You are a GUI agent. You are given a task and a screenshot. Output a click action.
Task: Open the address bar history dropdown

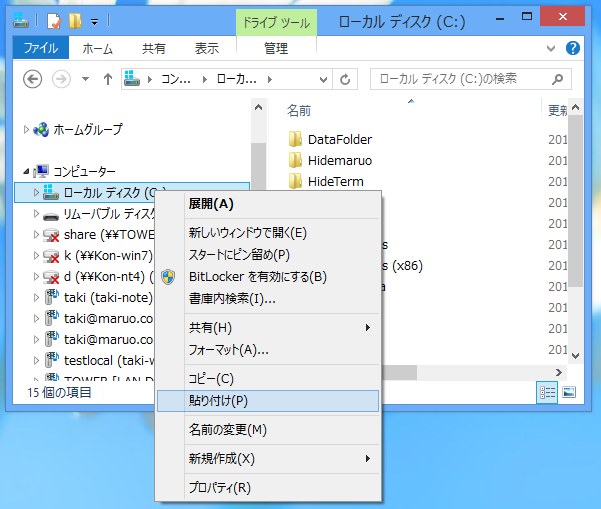click(323, 79)
